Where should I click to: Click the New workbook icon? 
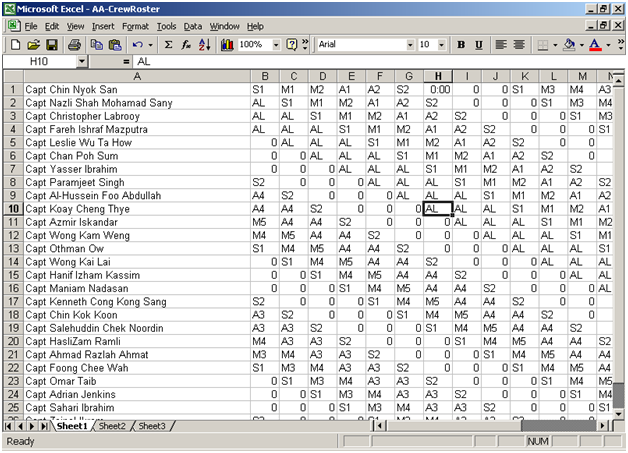click(x=16, y=45)
